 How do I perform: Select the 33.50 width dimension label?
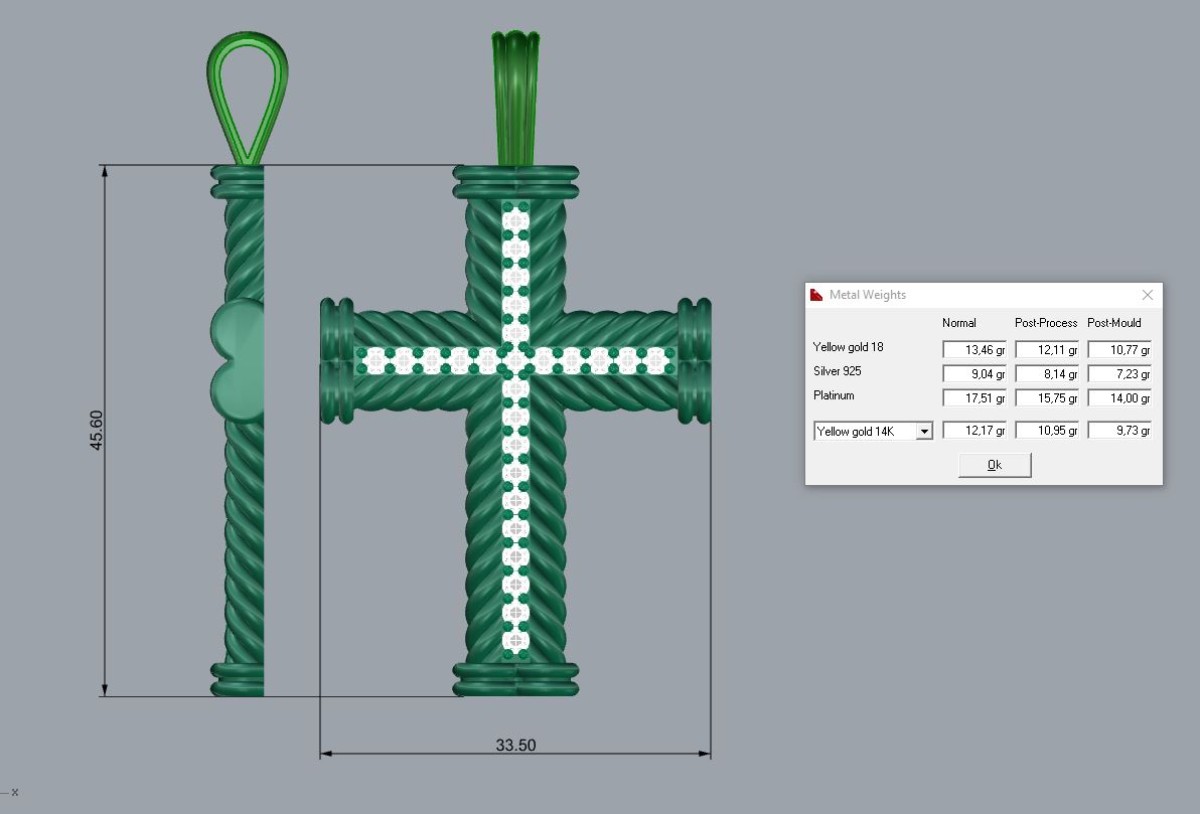pyautogui.click(x=515, y=745)
